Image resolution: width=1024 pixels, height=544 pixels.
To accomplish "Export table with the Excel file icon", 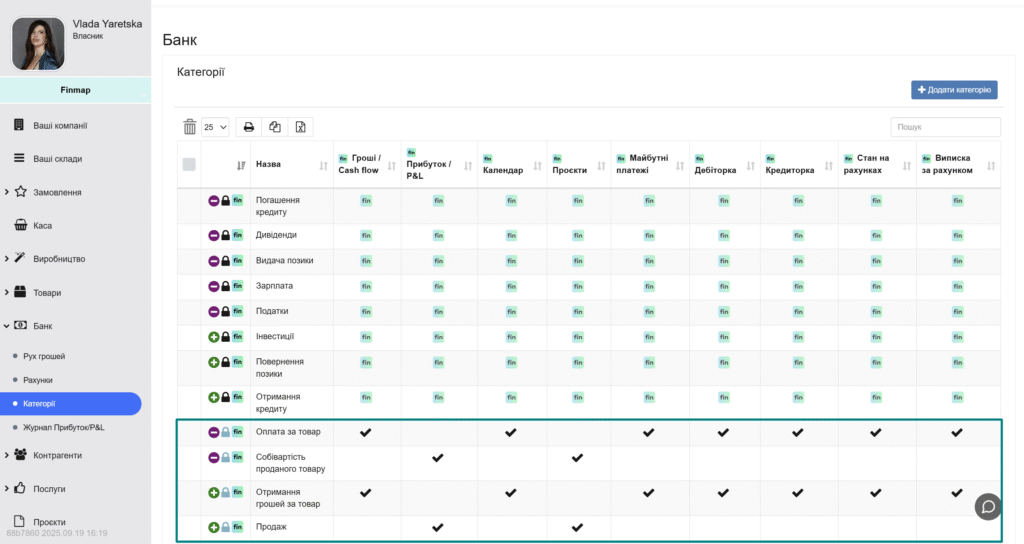I will tap(300, 127).
